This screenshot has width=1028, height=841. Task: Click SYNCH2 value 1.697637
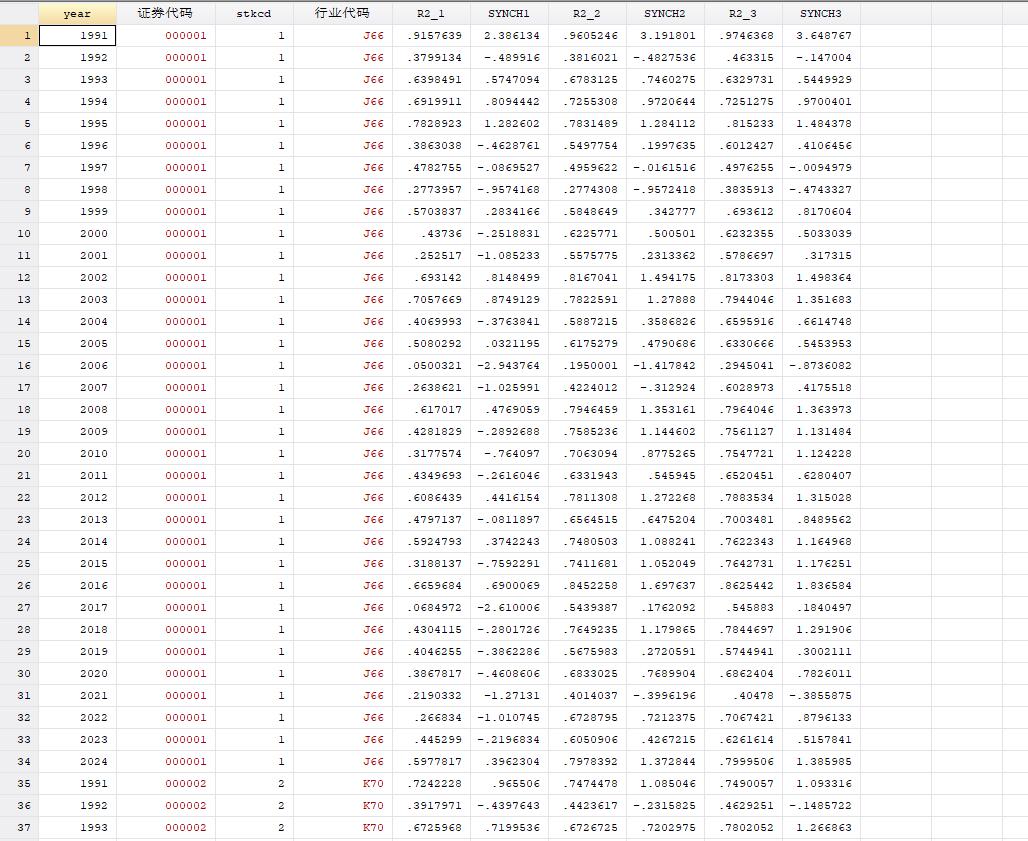pyautogui.click(x=665, y=585)
